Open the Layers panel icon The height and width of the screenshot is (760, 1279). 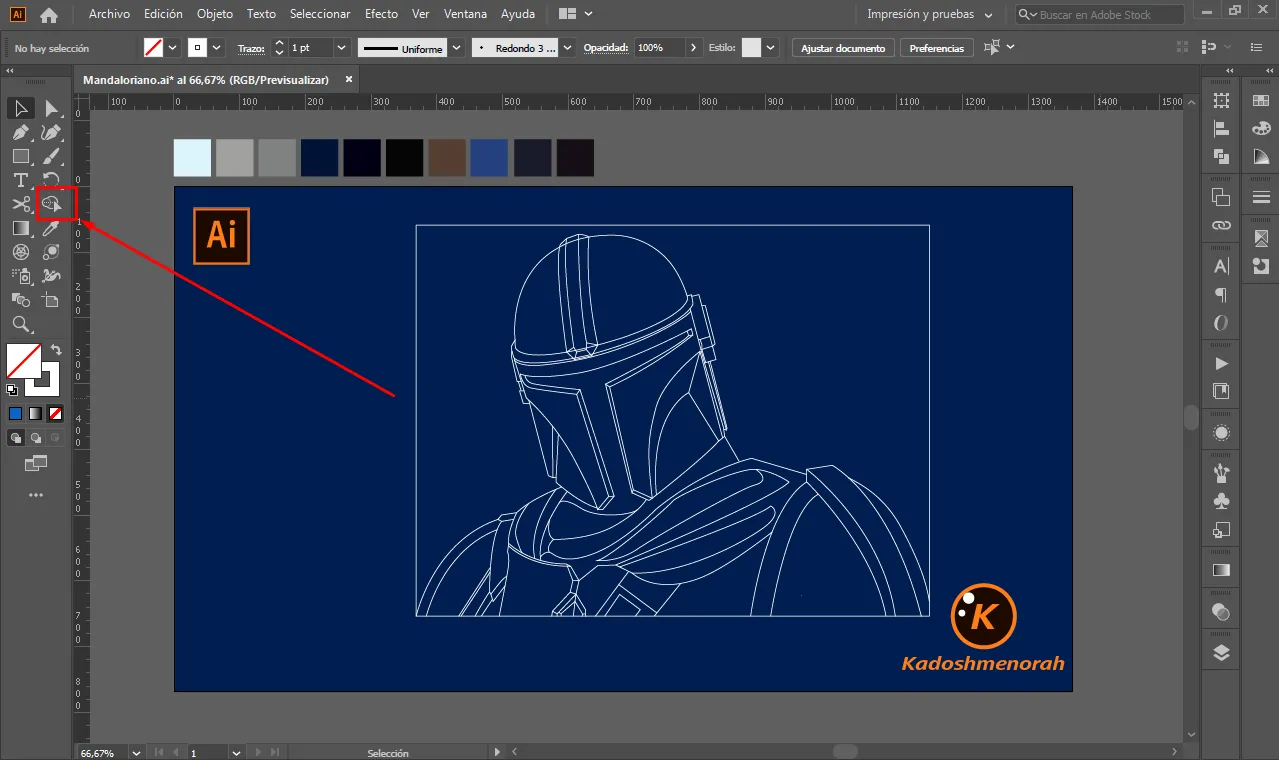[x=1221, y=653]
